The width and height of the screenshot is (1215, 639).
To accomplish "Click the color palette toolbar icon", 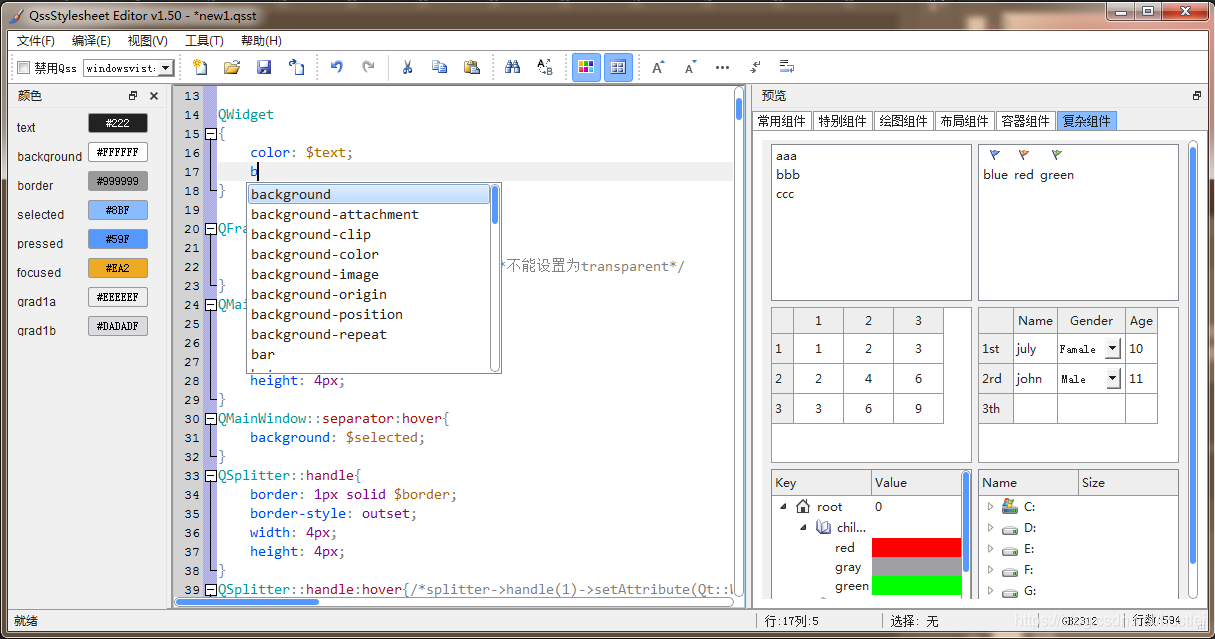I will coord(586,67).
